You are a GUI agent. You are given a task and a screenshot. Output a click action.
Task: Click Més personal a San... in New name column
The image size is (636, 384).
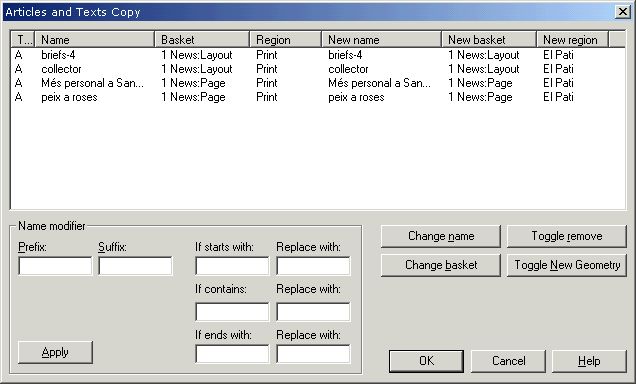[380, 83]
